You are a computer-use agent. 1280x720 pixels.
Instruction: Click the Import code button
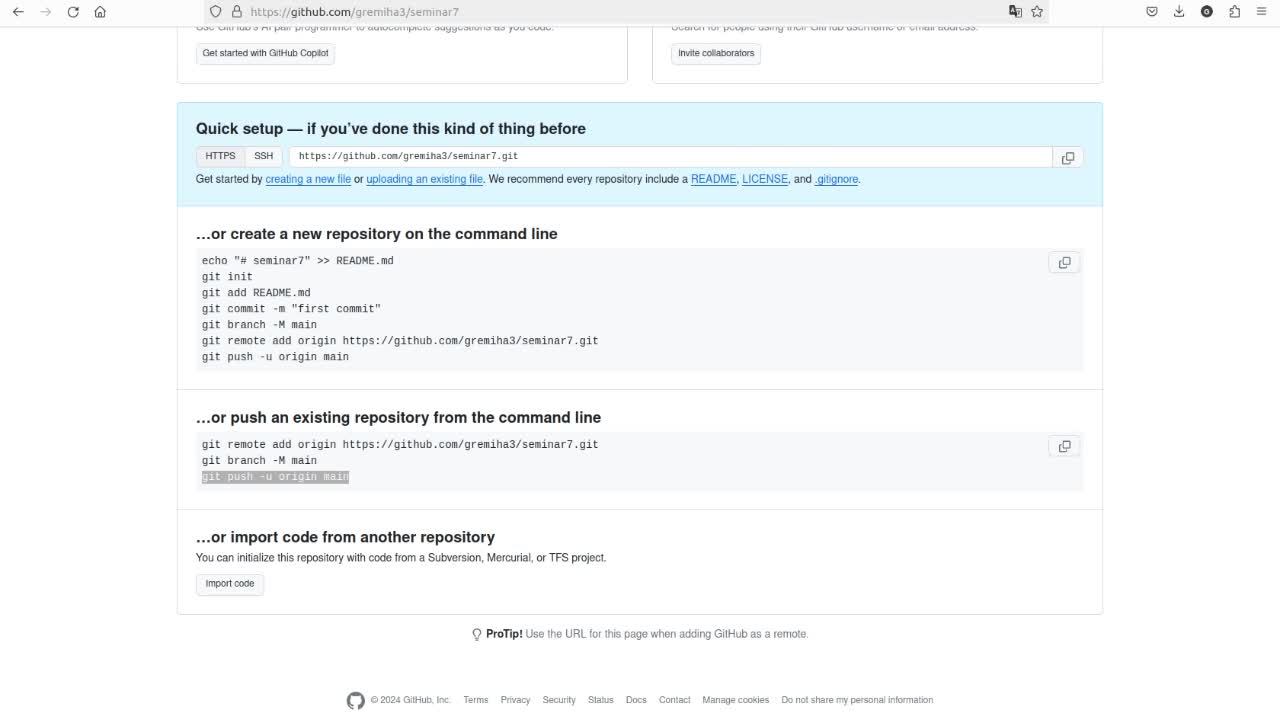[230, 584]
